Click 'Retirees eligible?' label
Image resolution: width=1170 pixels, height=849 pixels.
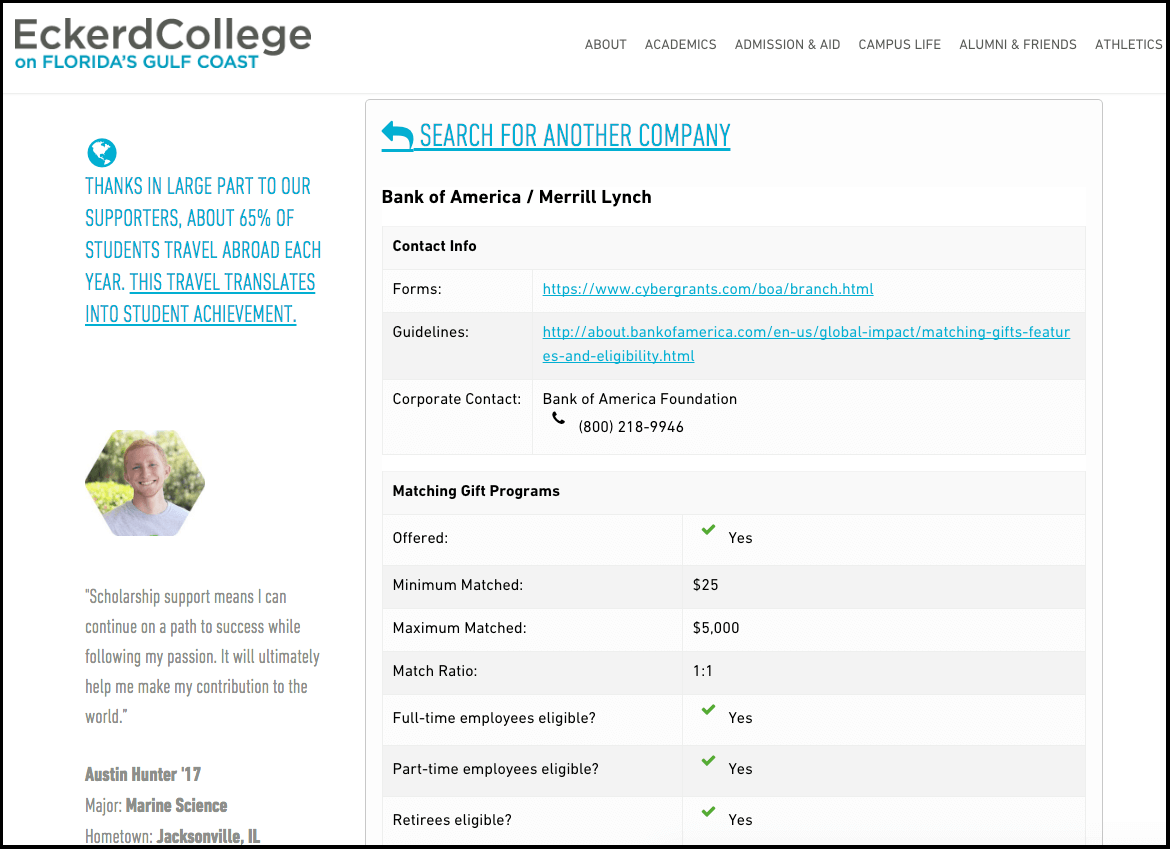[x=452, y=820]
